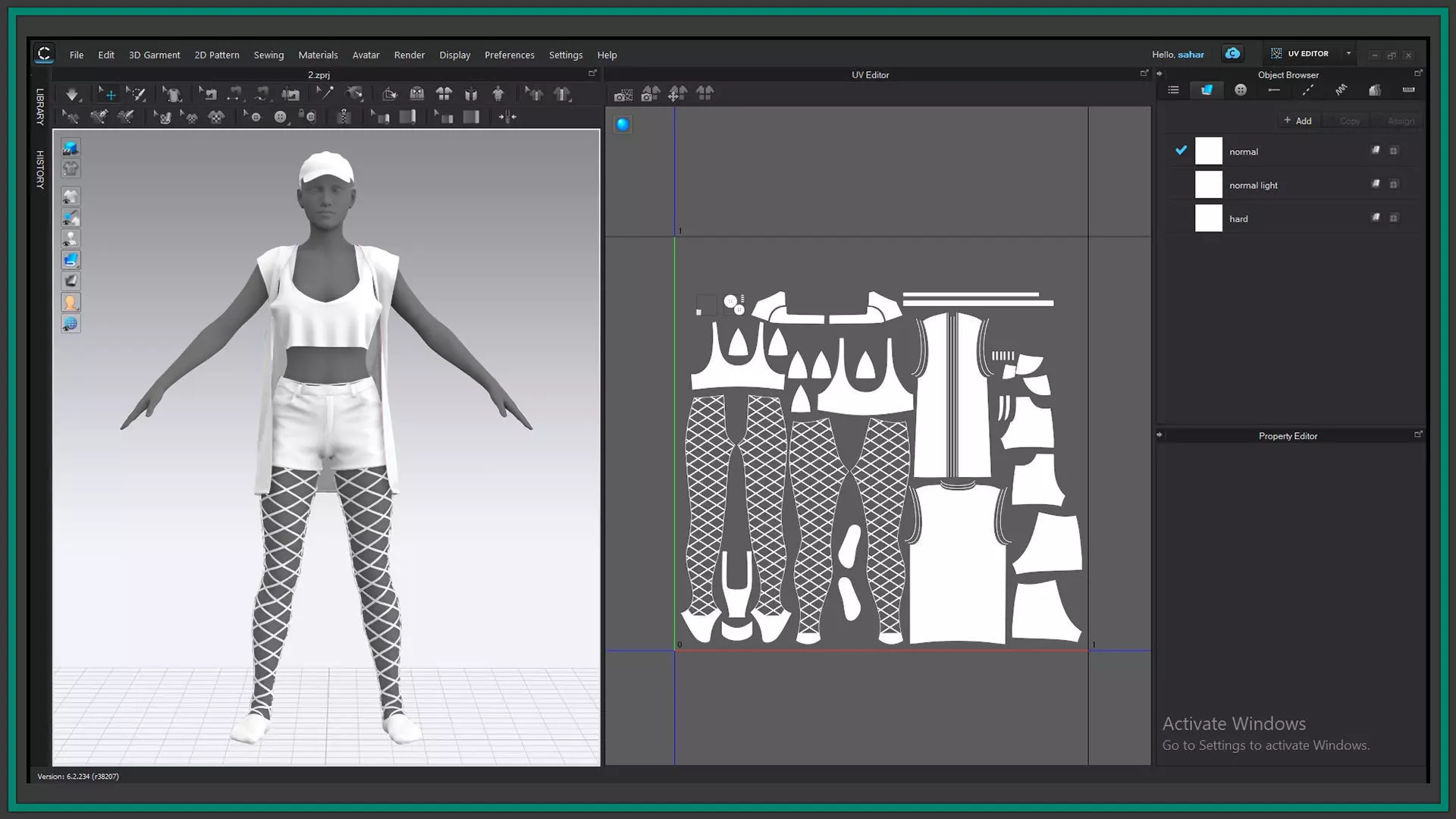Open the Materials menu

click(318, 55)
